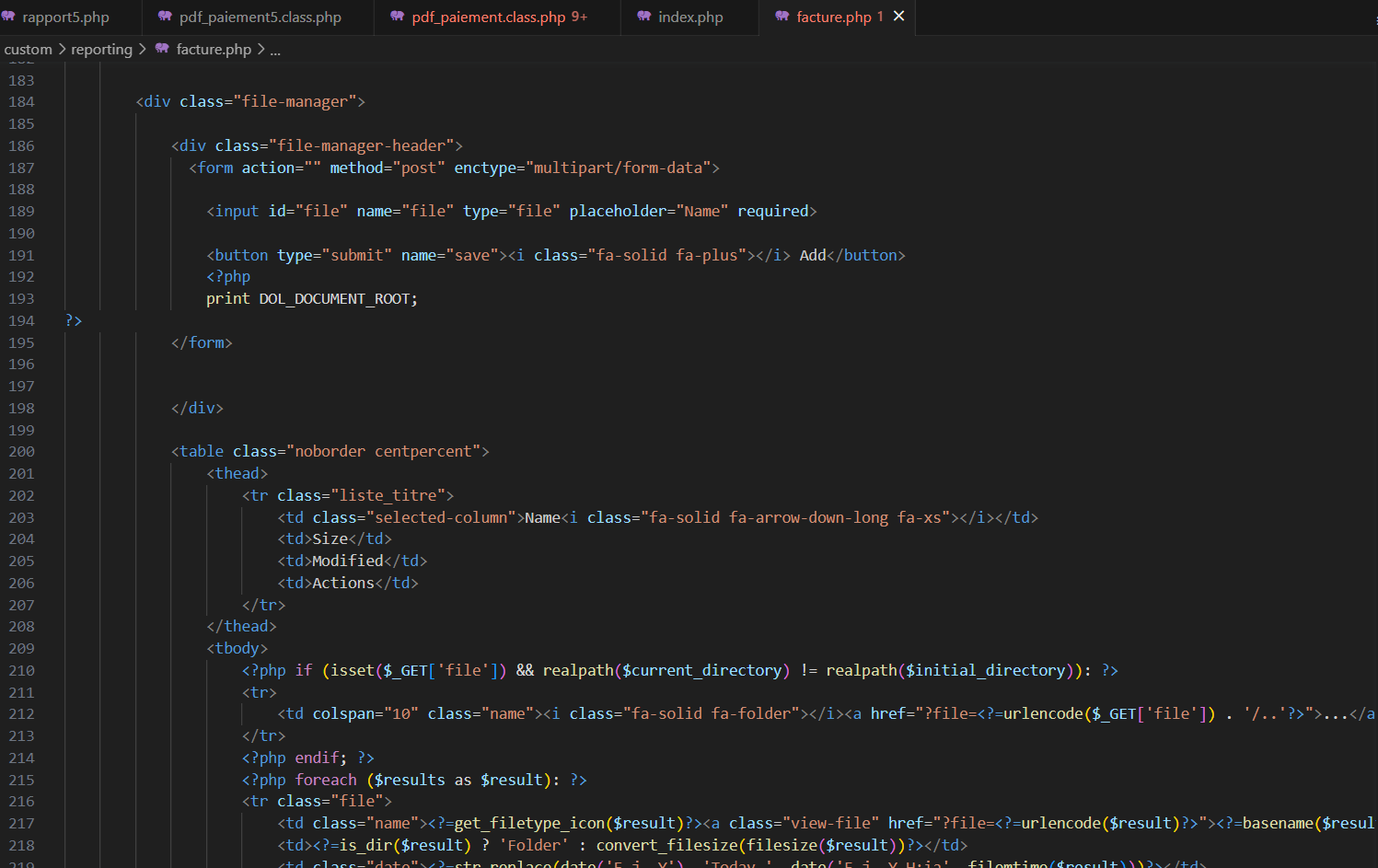Click the <tbody> tag on line 209
This screenshot has height=868, width=1378.
(237, 649)
